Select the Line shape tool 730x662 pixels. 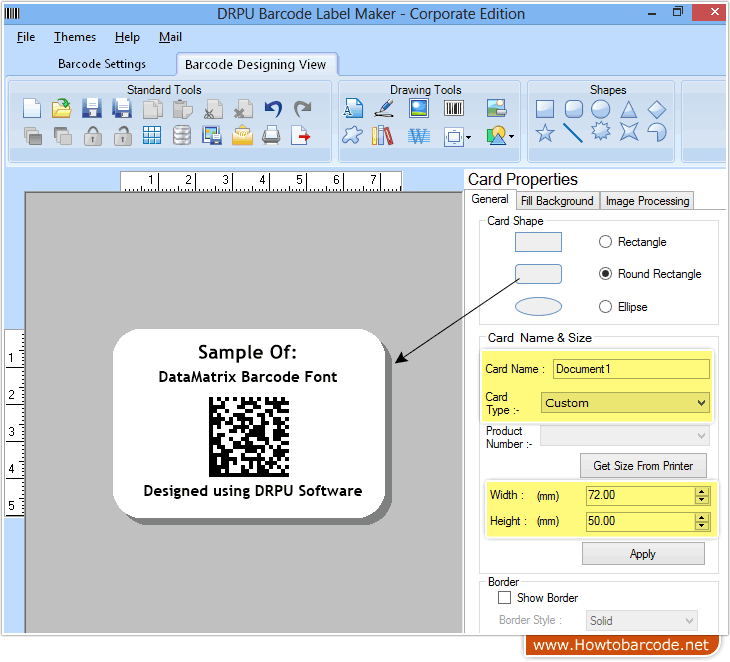[573, 133]
